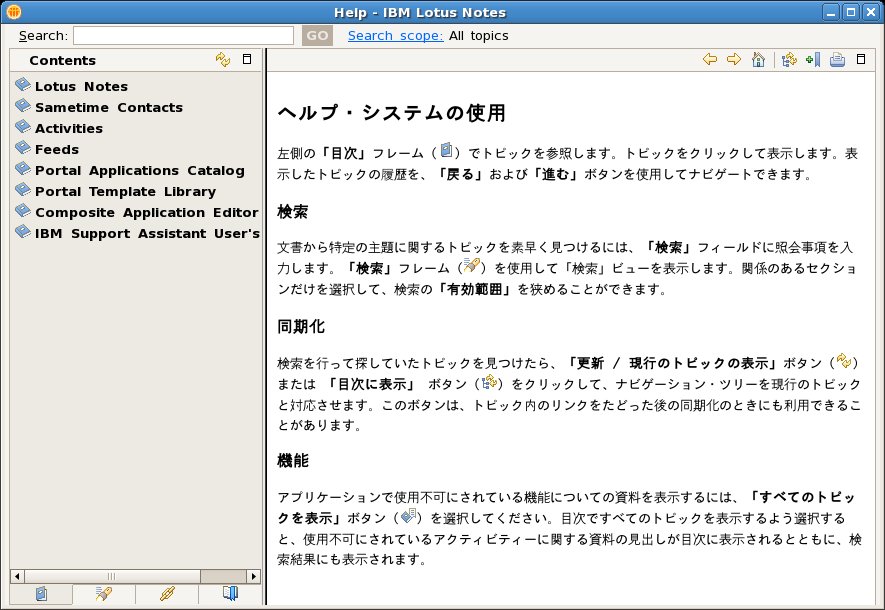Click the Contents scrollbar right arrow
Image resolution: width=885 pixels, height=610 pixels.
pyautogui.click(x=253, y=576)
